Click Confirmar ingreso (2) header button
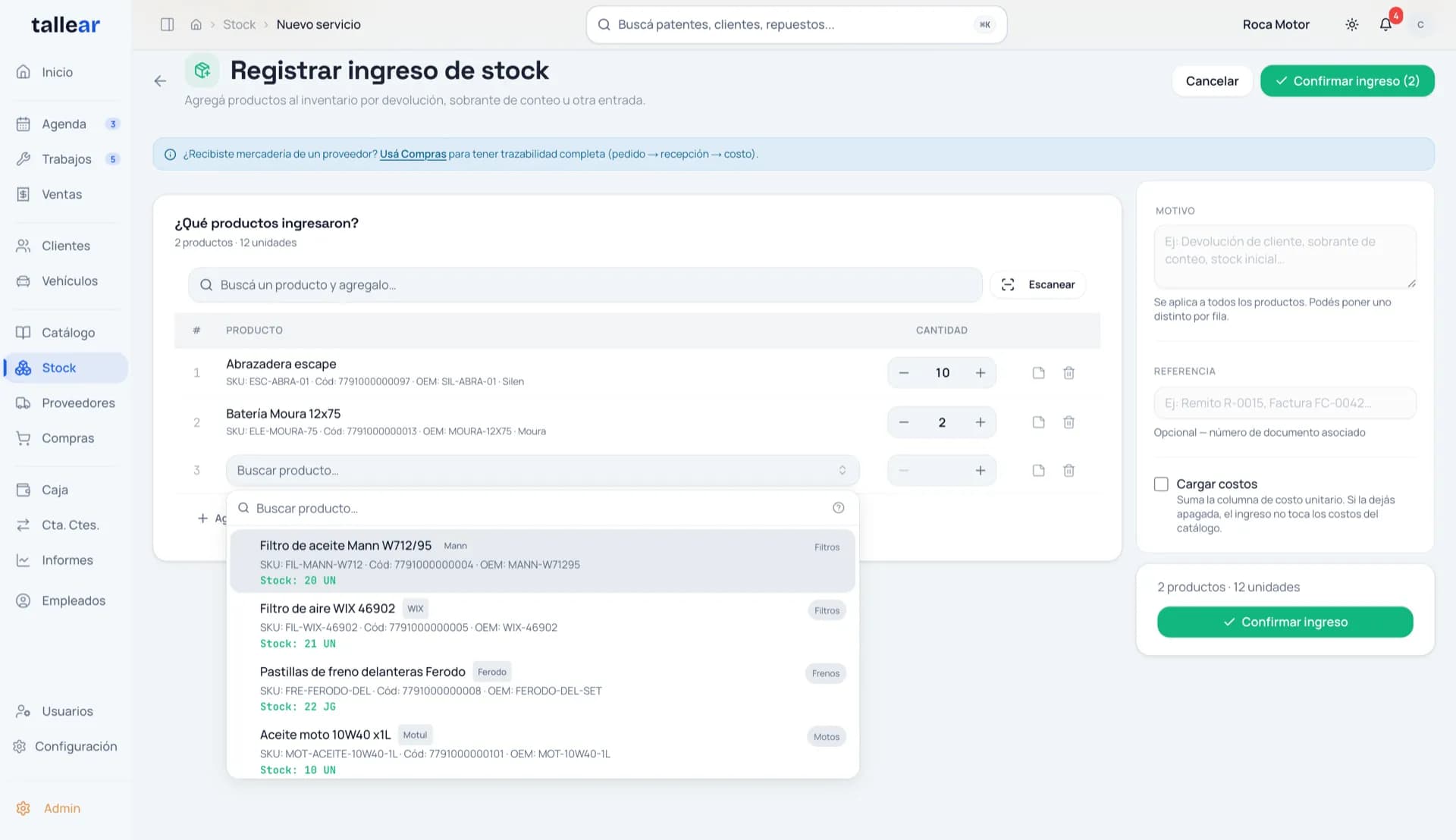 (1347, 81)
